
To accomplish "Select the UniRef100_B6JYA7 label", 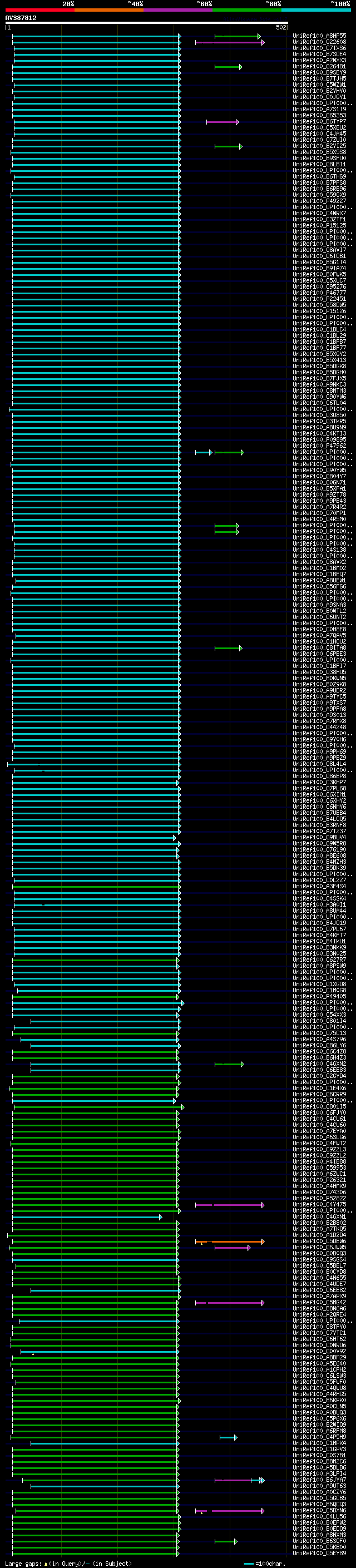I will [319, 1480].
